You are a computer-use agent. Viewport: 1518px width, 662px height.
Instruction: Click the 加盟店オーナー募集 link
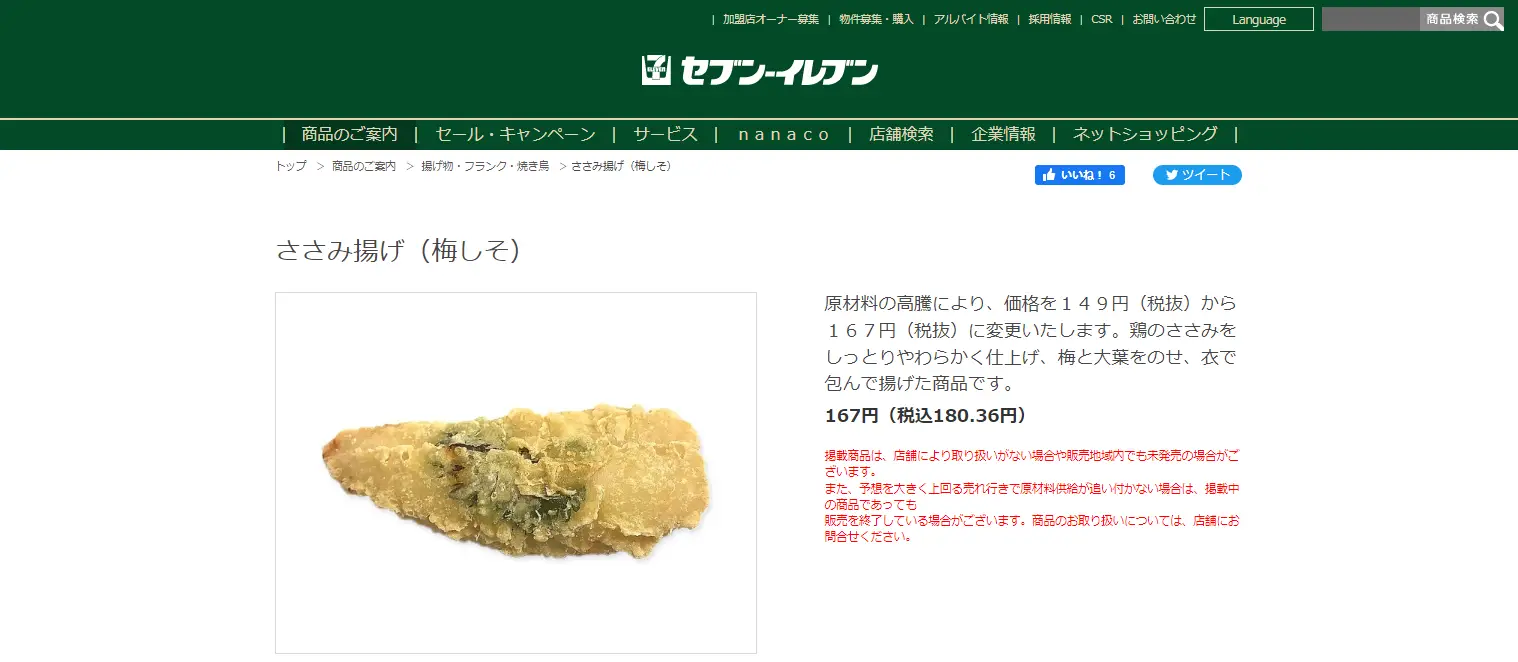[771, 19]
